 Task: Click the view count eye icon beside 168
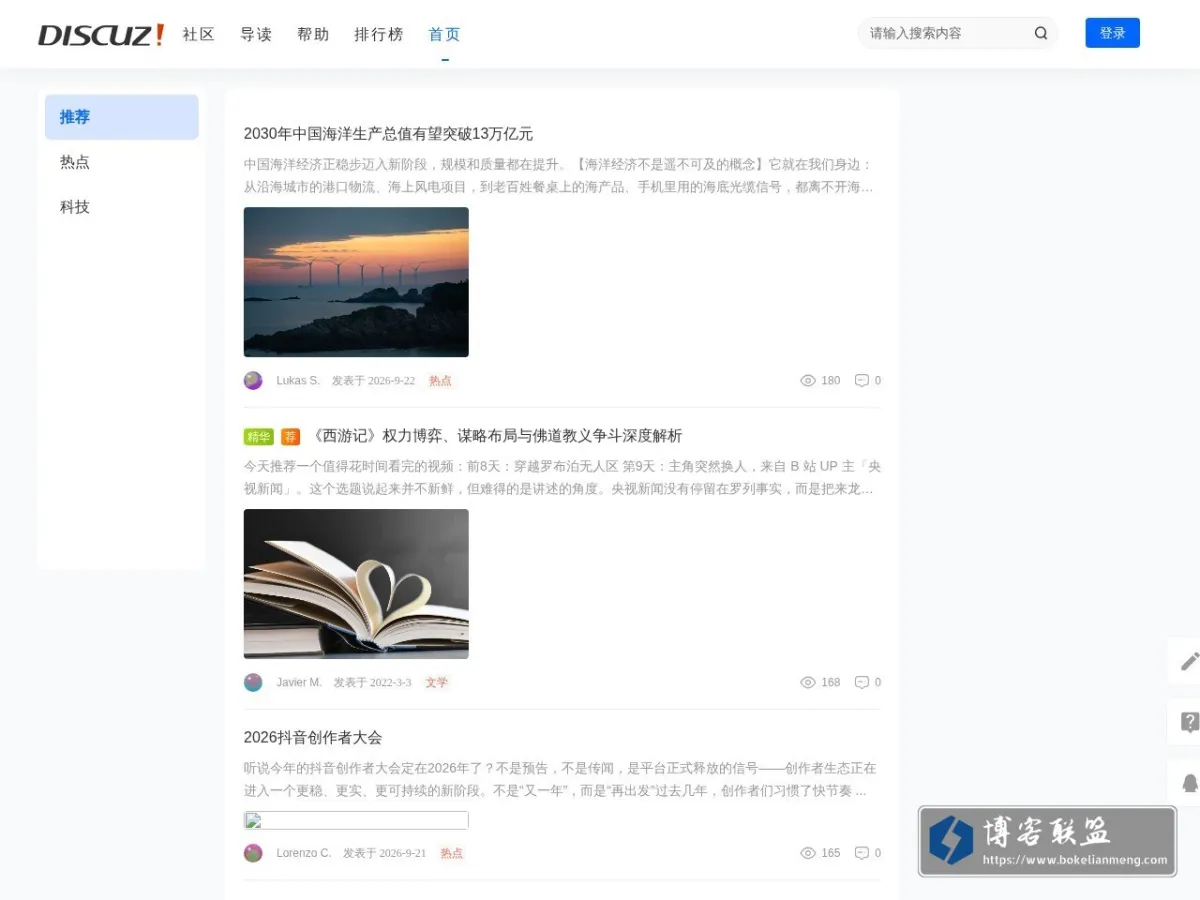808,683
